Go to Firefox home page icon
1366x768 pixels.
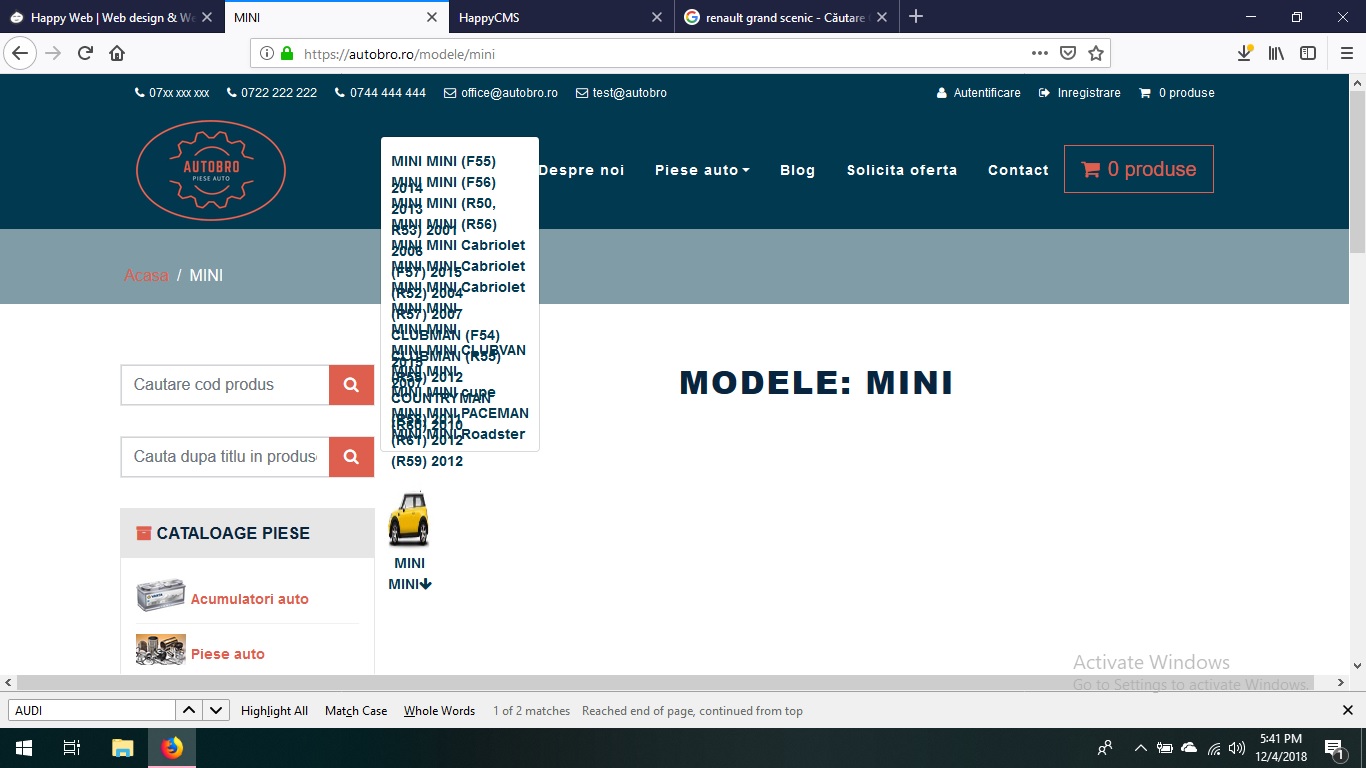tap(117, 54)
